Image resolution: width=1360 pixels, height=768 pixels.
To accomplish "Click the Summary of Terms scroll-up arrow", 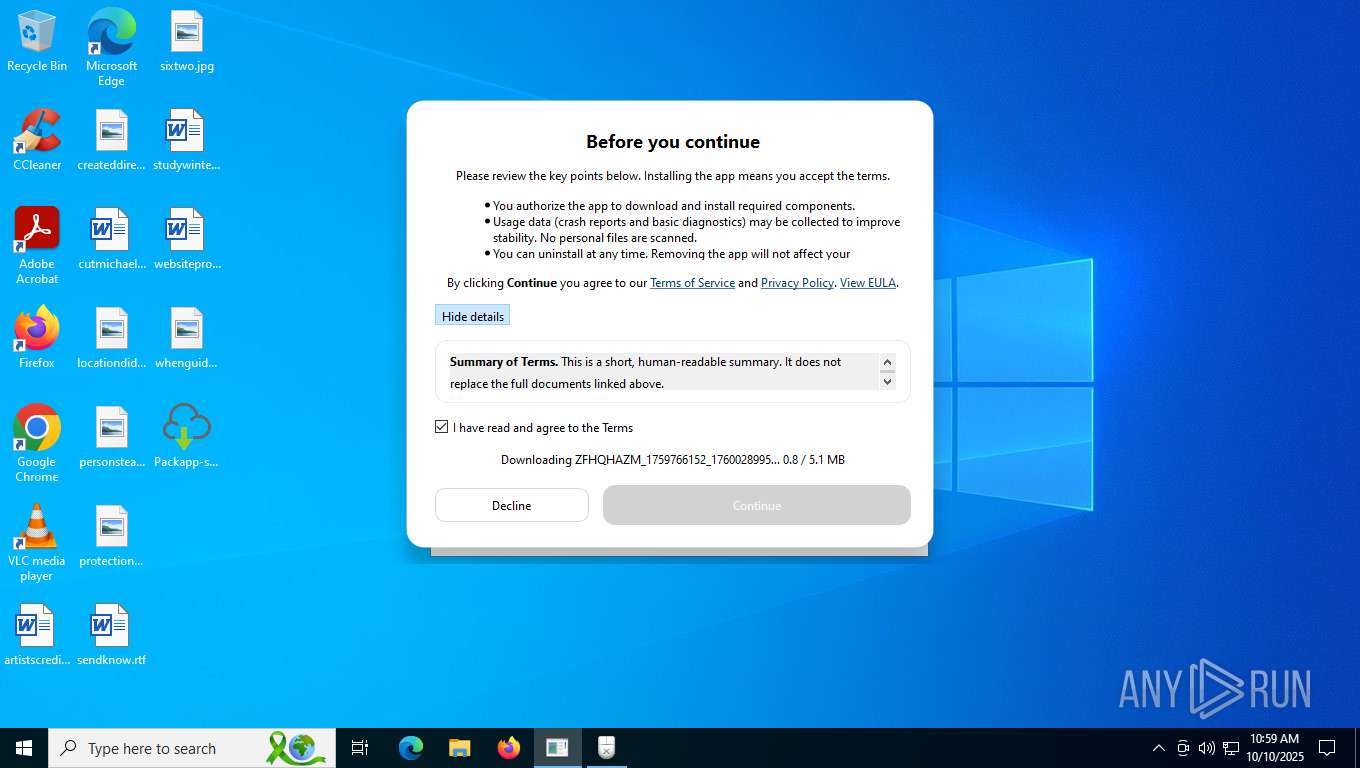I will [x=887, y=361].
